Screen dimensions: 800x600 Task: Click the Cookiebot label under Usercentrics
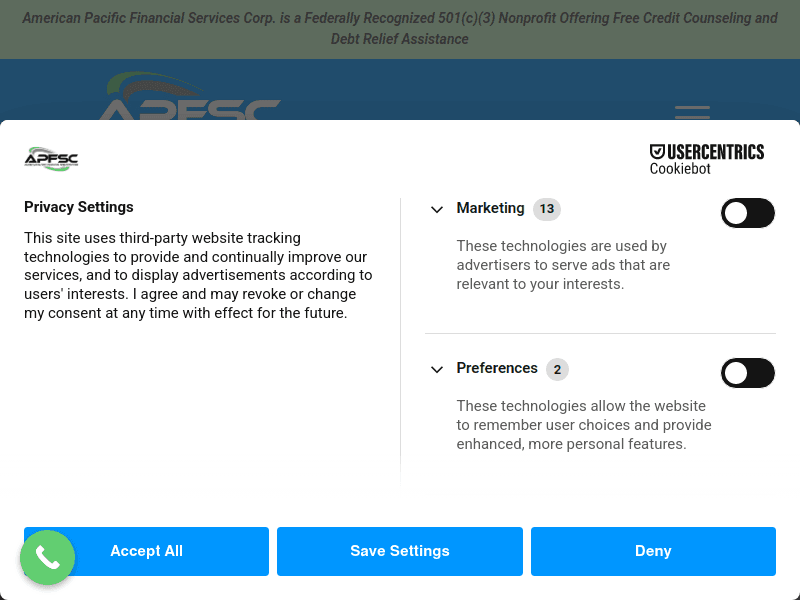click(679, 169)
